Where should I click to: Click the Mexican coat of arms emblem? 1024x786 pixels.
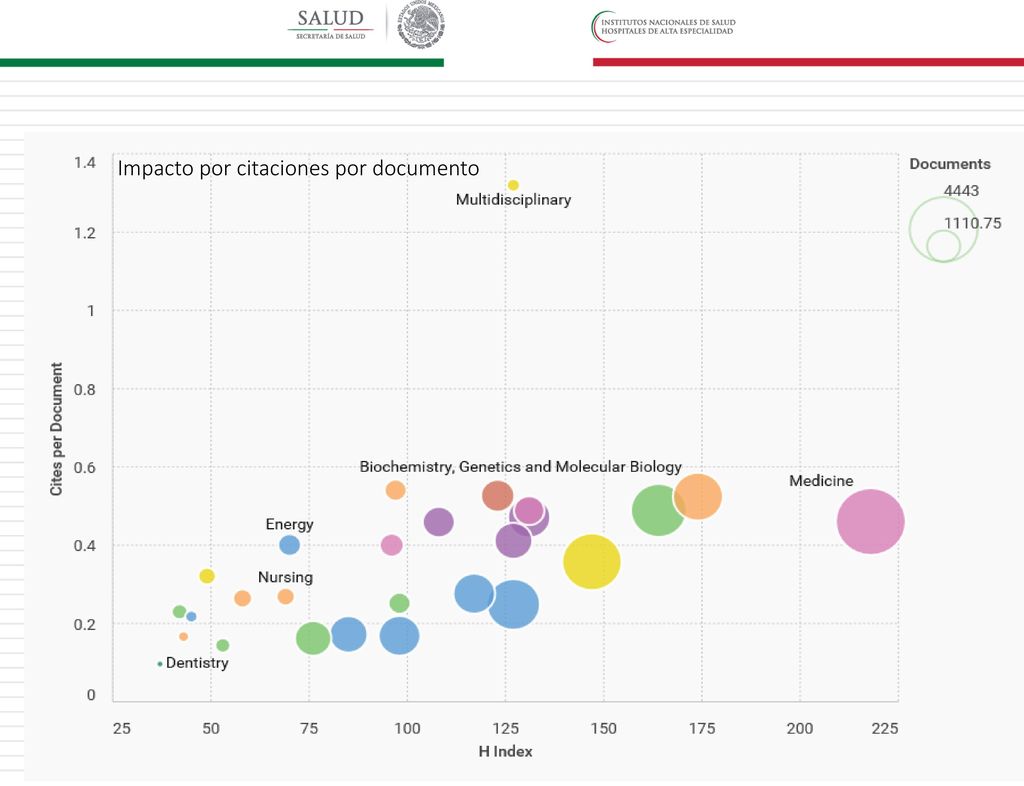pyautogui.click(x=421, y=25)
